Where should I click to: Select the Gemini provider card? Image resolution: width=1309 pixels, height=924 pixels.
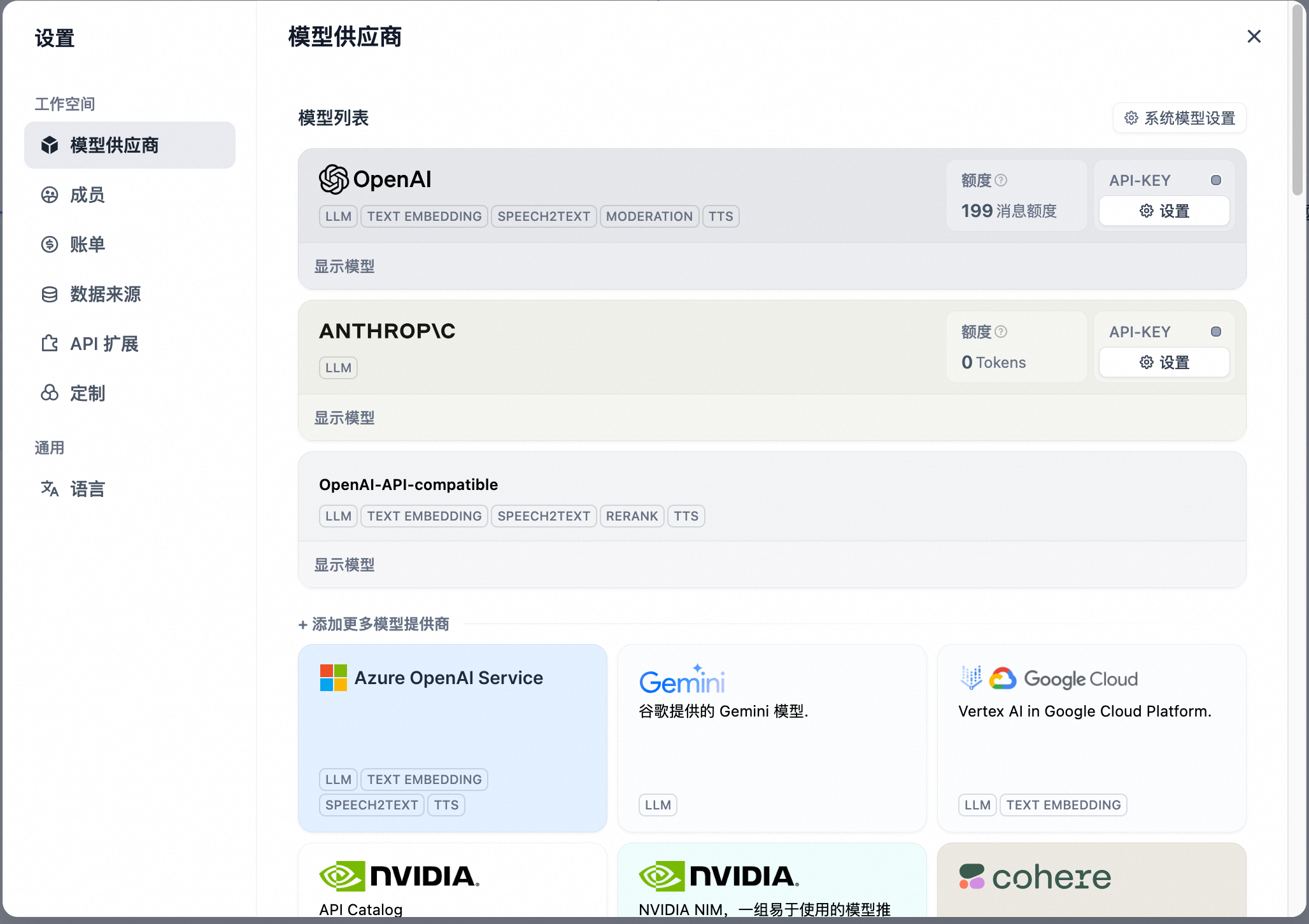pyautogui.click(x=772, y=738)
